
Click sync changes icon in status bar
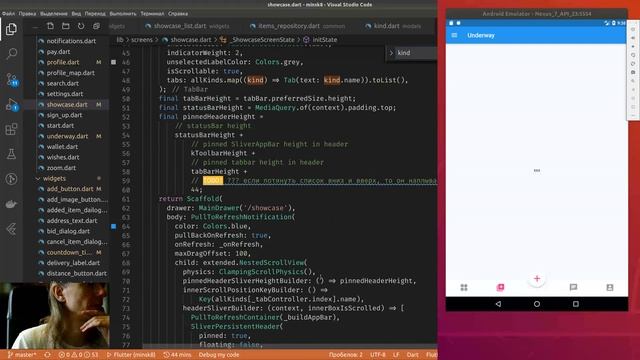[x=47, y=355]
